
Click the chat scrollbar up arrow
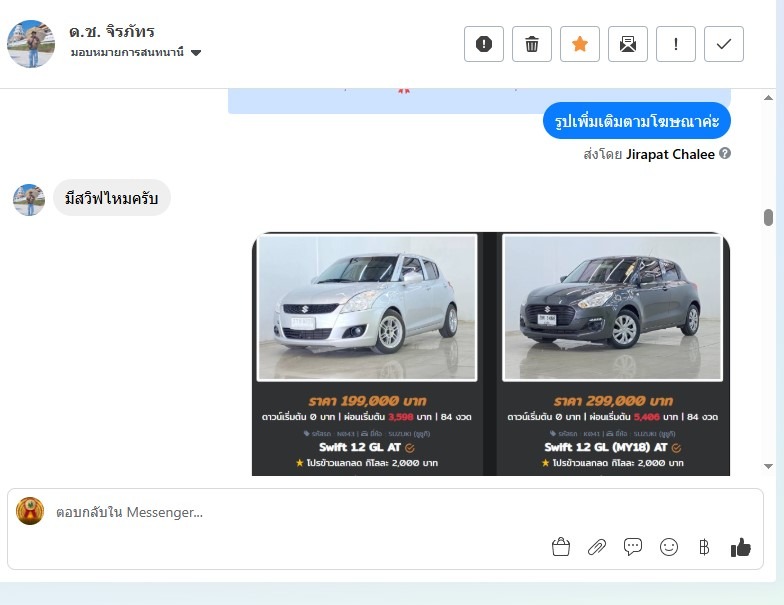[768, 98]
